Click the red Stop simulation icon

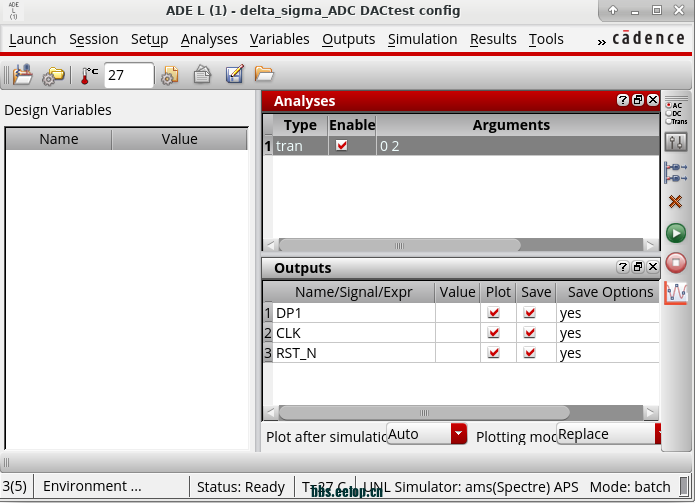point(676,262)
